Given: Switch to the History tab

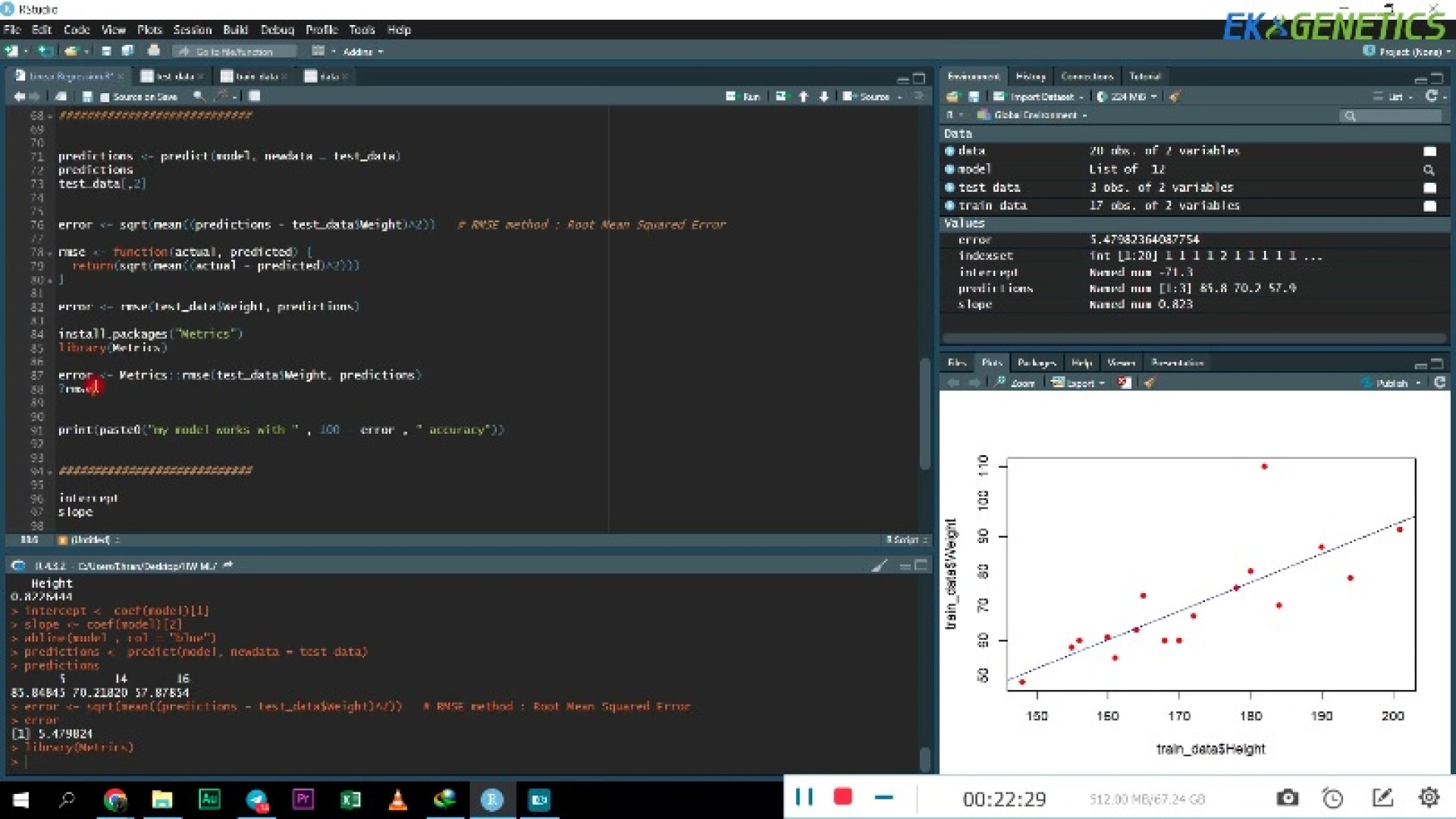Looking at the screenshot, I should point(1030,76).
